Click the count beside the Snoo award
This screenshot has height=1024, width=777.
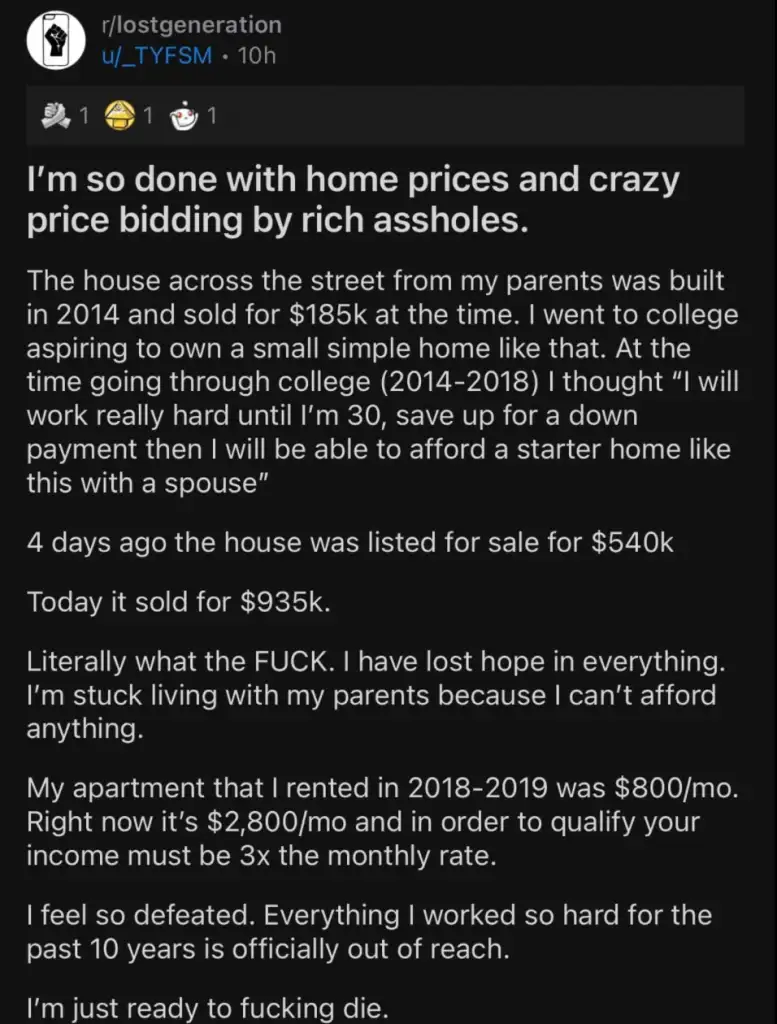tap(212, 117)
